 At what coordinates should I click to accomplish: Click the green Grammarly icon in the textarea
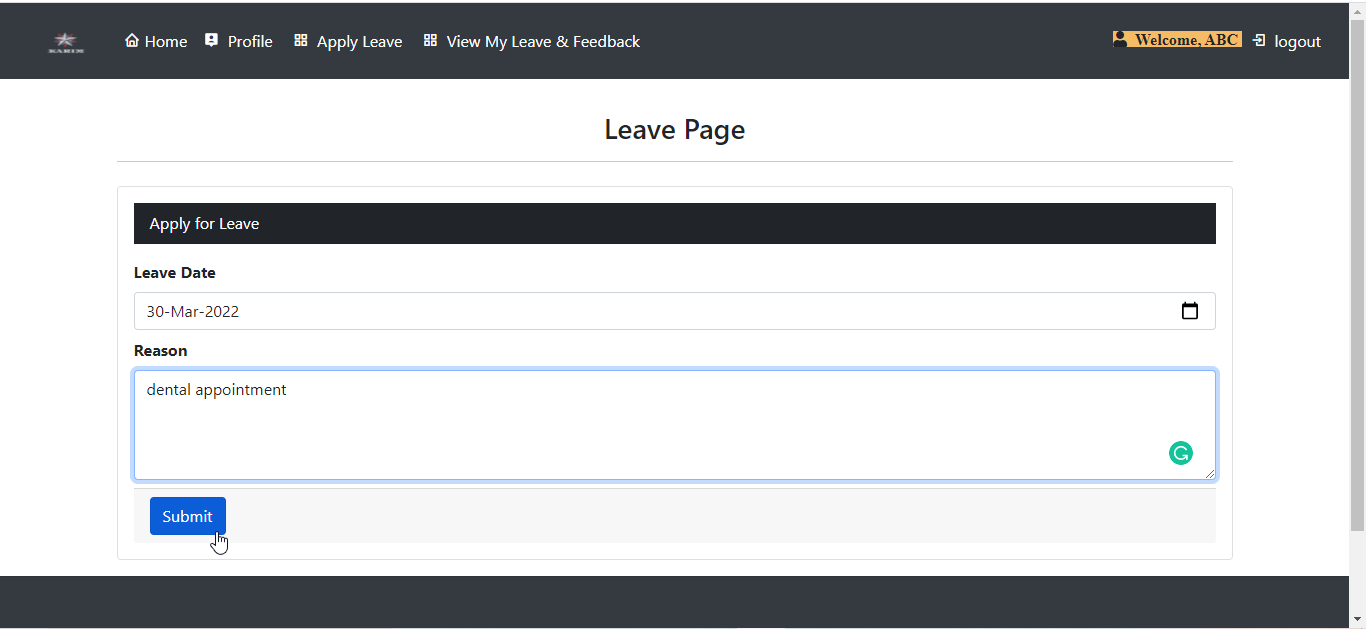click(1181, 452)
